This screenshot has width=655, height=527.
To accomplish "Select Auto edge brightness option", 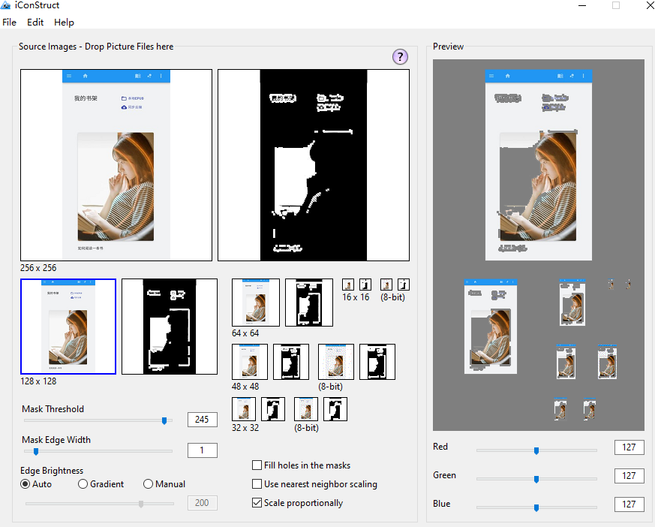I will [26, 484].
